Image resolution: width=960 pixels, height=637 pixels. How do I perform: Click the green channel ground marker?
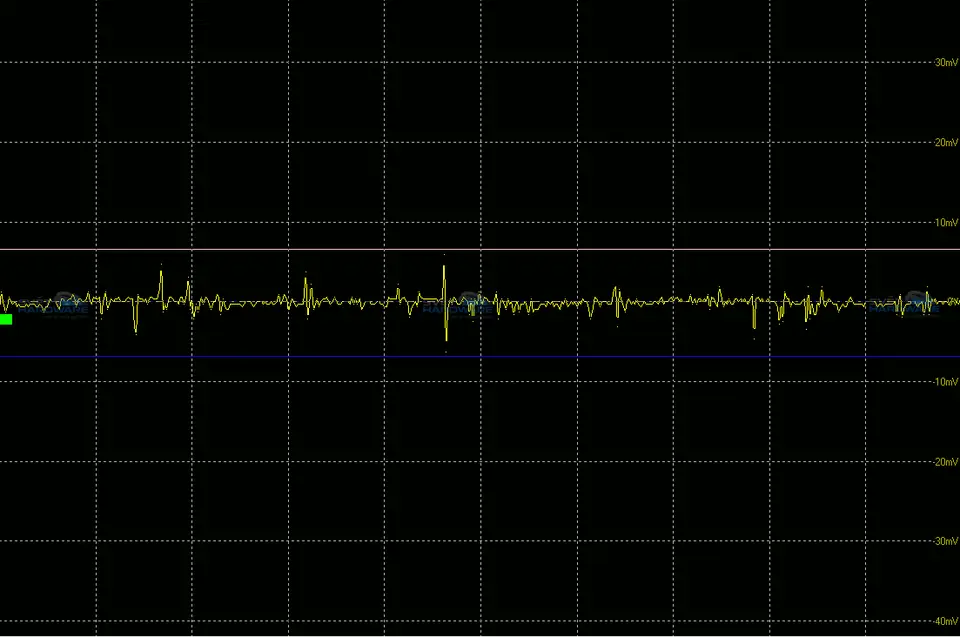tap(6, 319)
